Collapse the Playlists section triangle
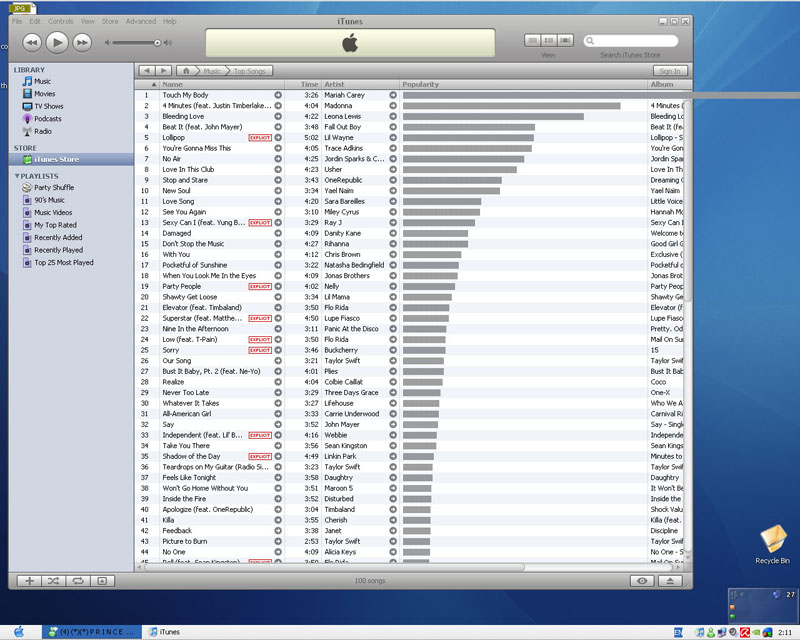This screenshot has height=640, width=800. point(17,176)
